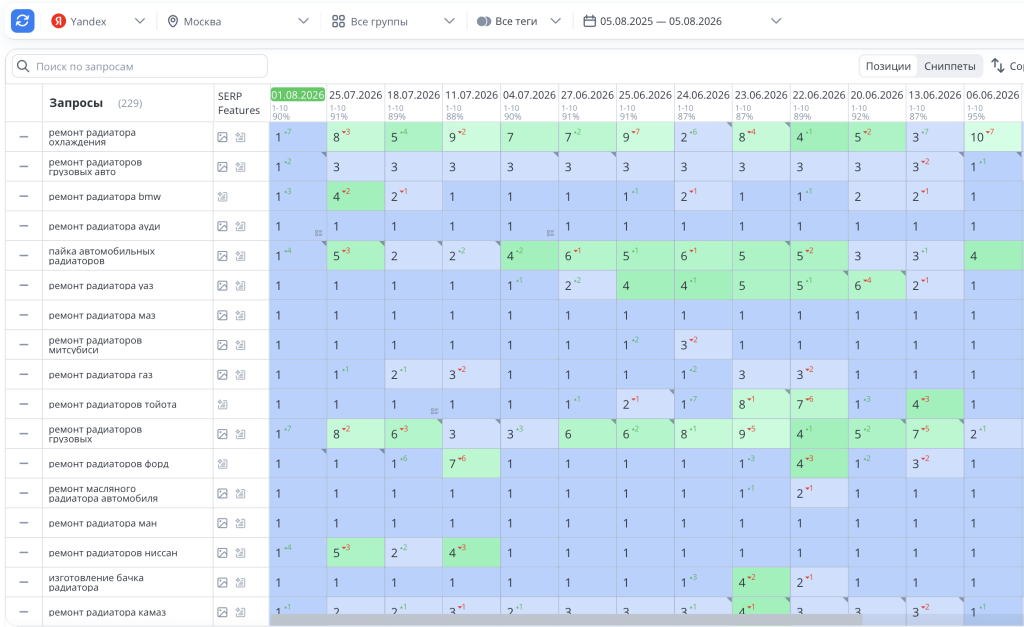Image resolution: width=1024 pixels, height=627 pixels.
Task: Click image SERP icon for ремонт радиатора охлаждения
Action: [223, 137]
